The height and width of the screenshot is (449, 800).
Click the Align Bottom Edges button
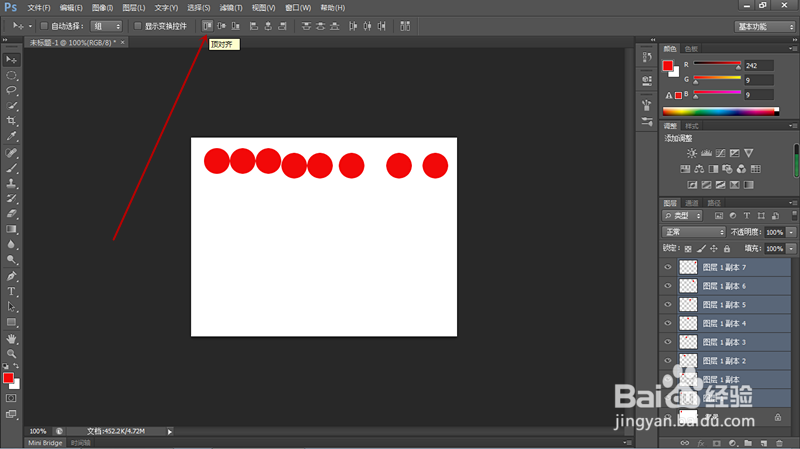(x=236, y=26)
